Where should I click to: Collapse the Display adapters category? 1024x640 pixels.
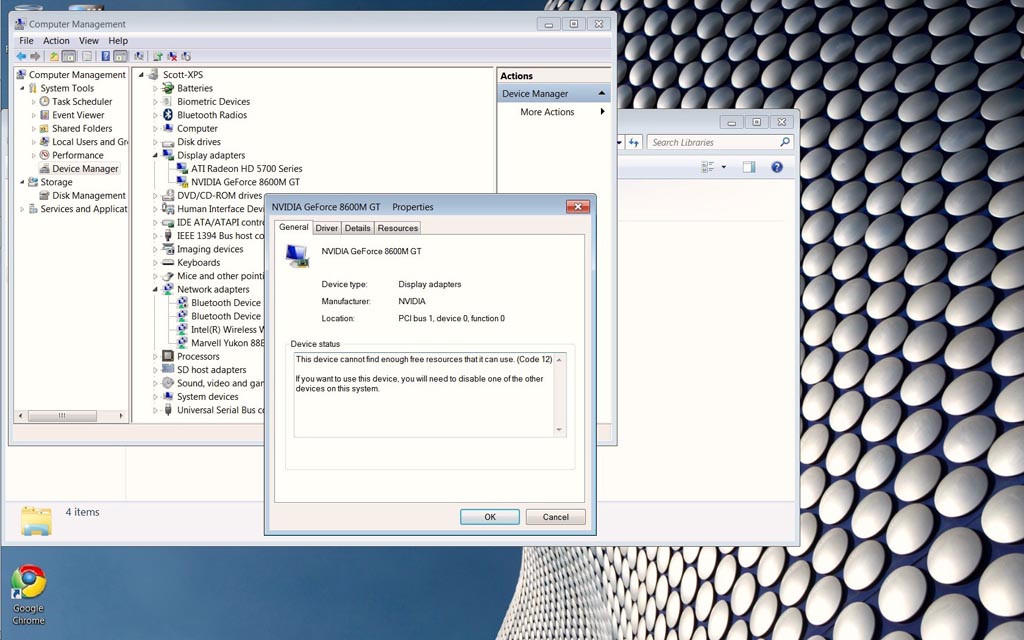[155, 155]
